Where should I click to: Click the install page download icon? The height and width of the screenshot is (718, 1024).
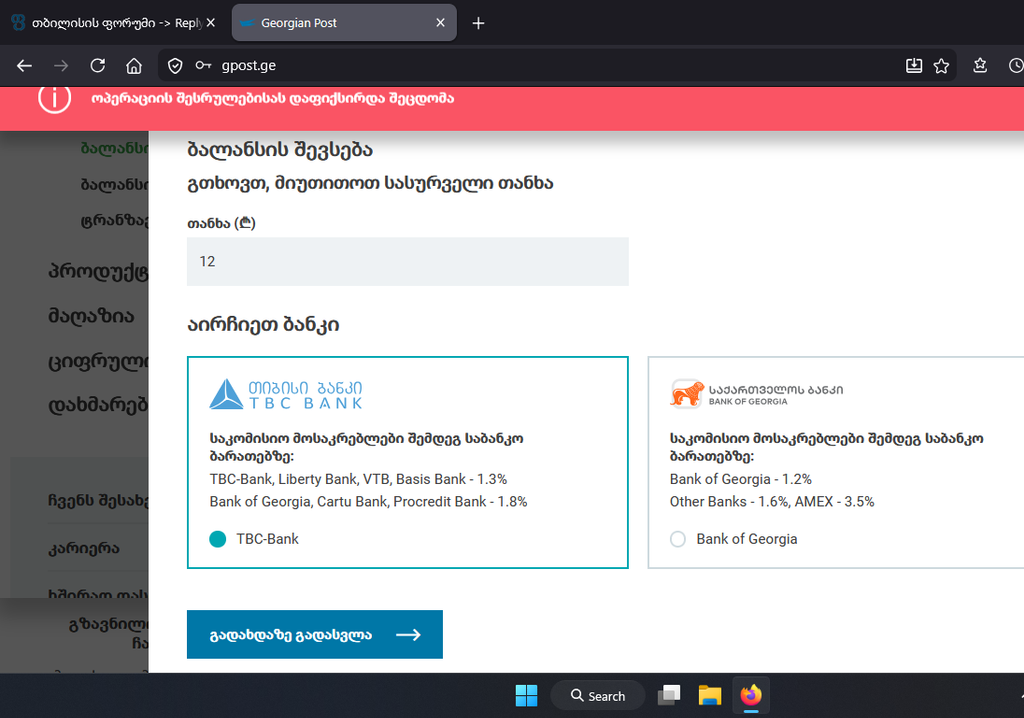914,65
